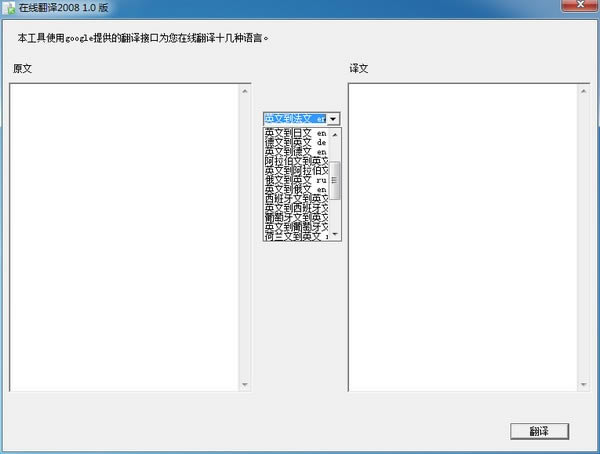Pick 英文到西班牙文 list item

click(x=296, y=208)
